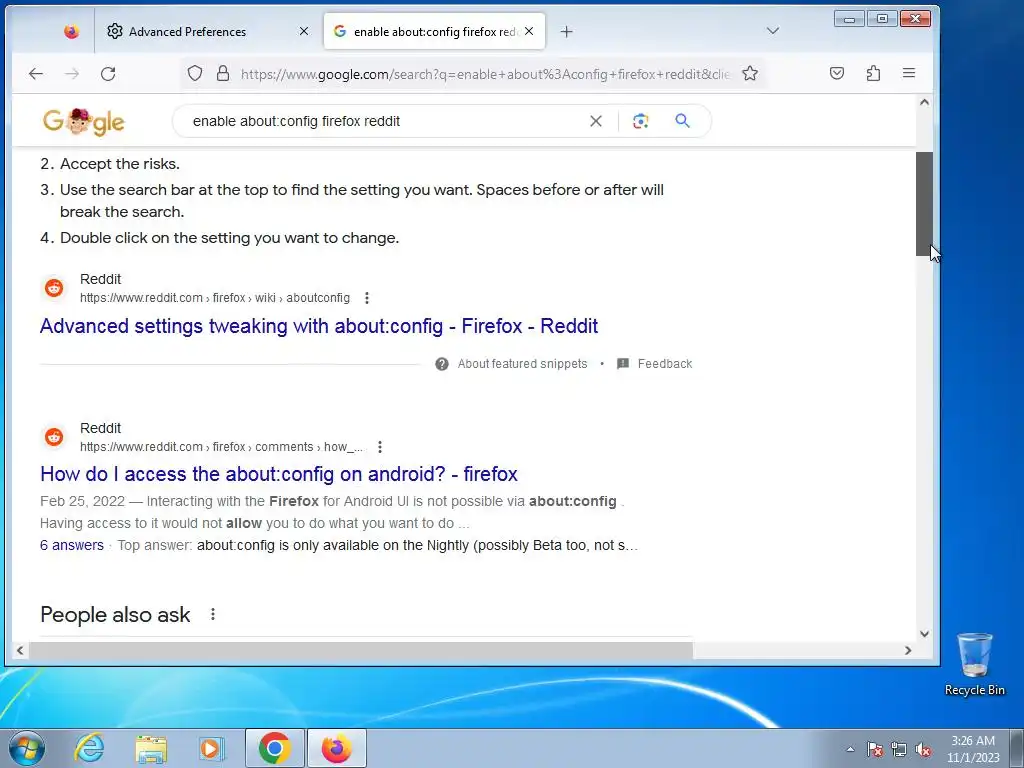Click the Reddit favicon of the comments result
The width and height of the screenshot is (1024, 768).
click(x=54, y=437)
